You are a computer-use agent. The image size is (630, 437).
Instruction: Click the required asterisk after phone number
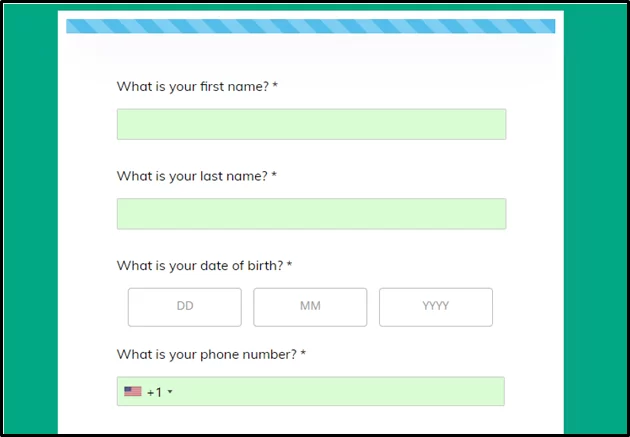[303, 353]
